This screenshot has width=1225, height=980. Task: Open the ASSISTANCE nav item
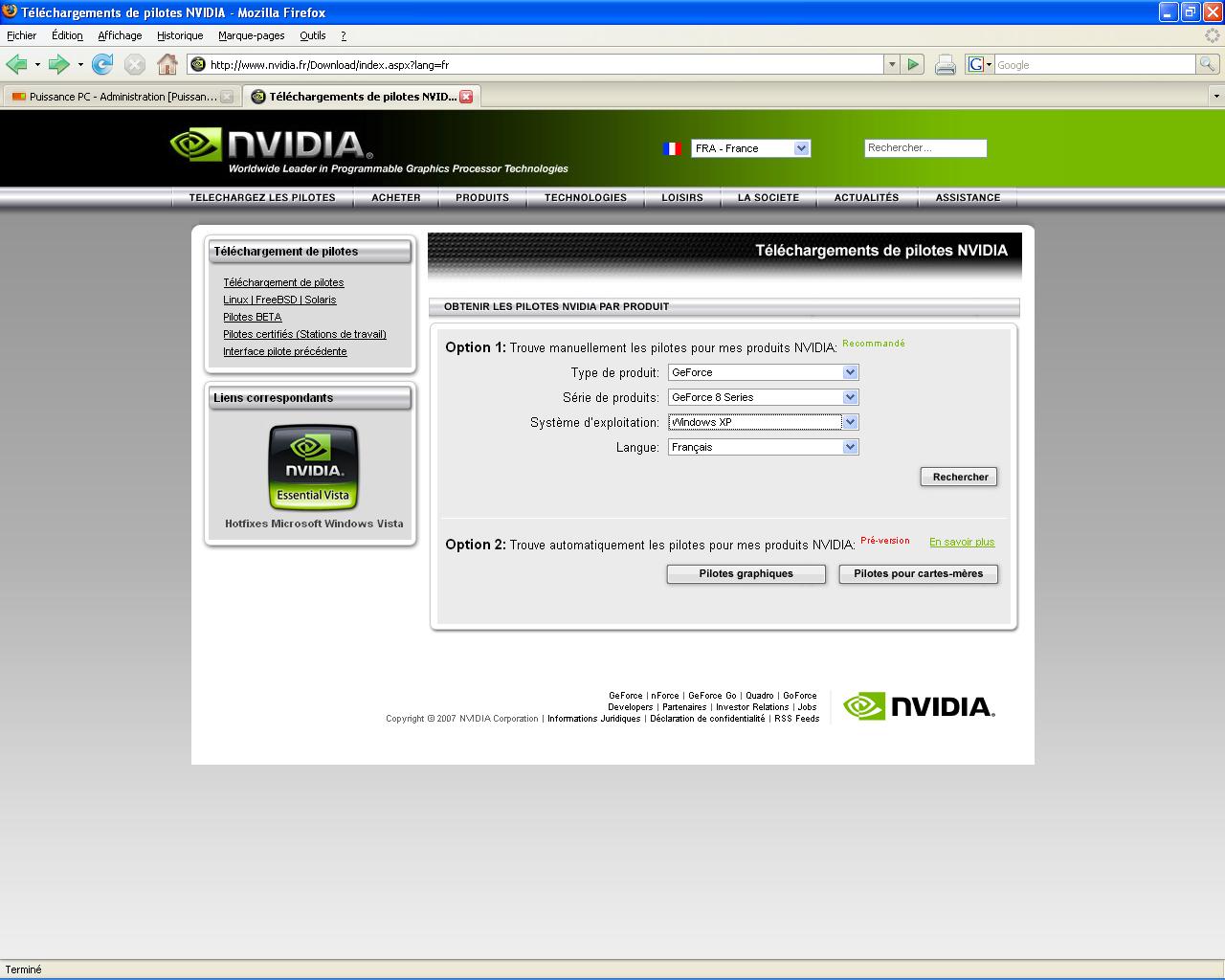968,197
